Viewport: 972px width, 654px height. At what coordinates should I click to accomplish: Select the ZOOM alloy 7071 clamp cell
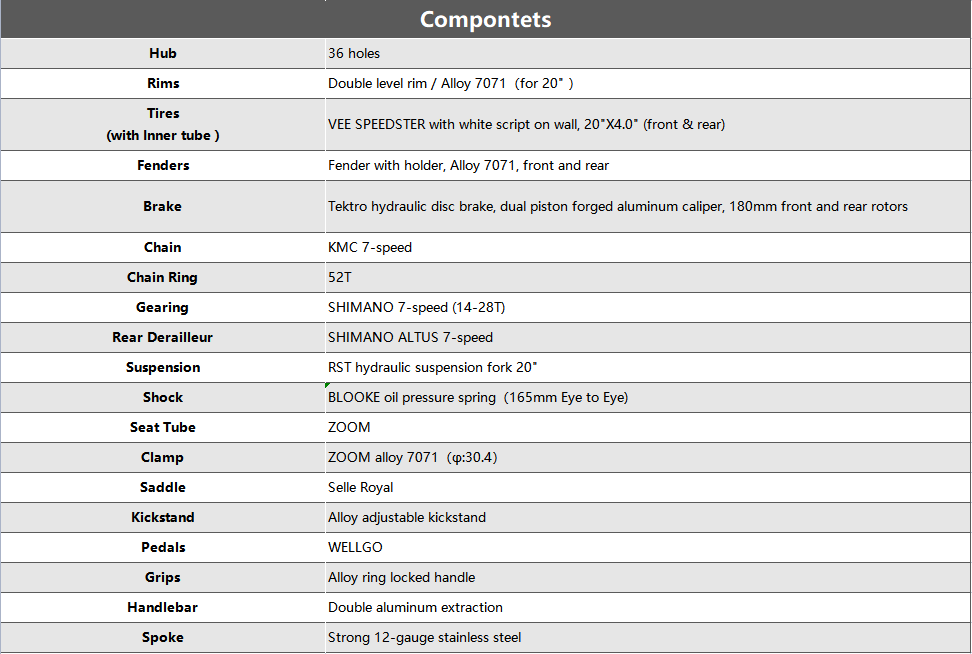click(x=412, y=457)
